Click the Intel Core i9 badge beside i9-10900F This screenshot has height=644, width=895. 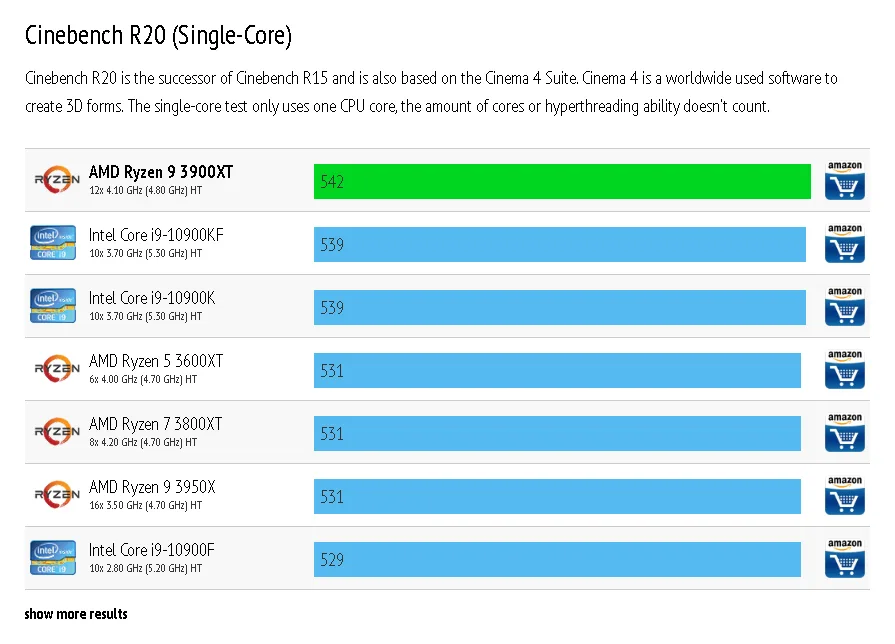[x=54, y=558]
